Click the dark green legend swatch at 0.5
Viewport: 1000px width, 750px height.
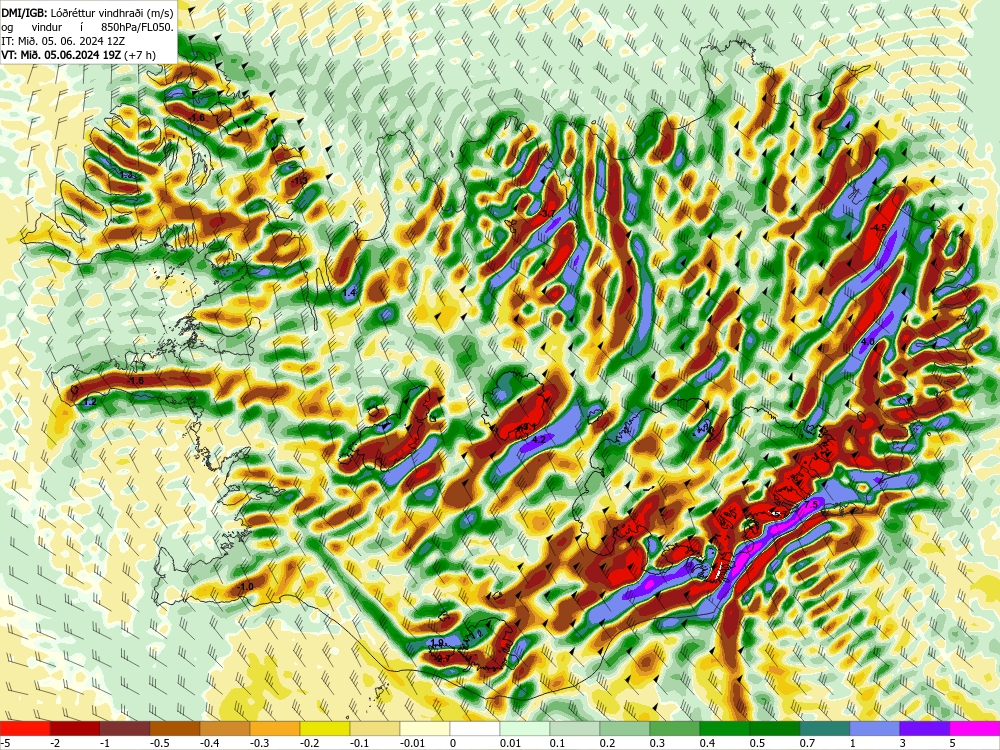click(775, 728)
